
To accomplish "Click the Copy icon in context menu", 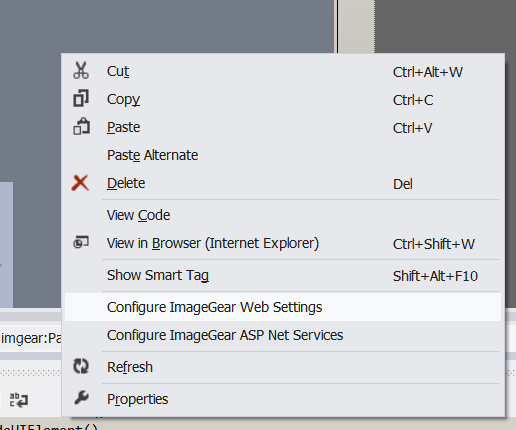I will pos(81,98).
